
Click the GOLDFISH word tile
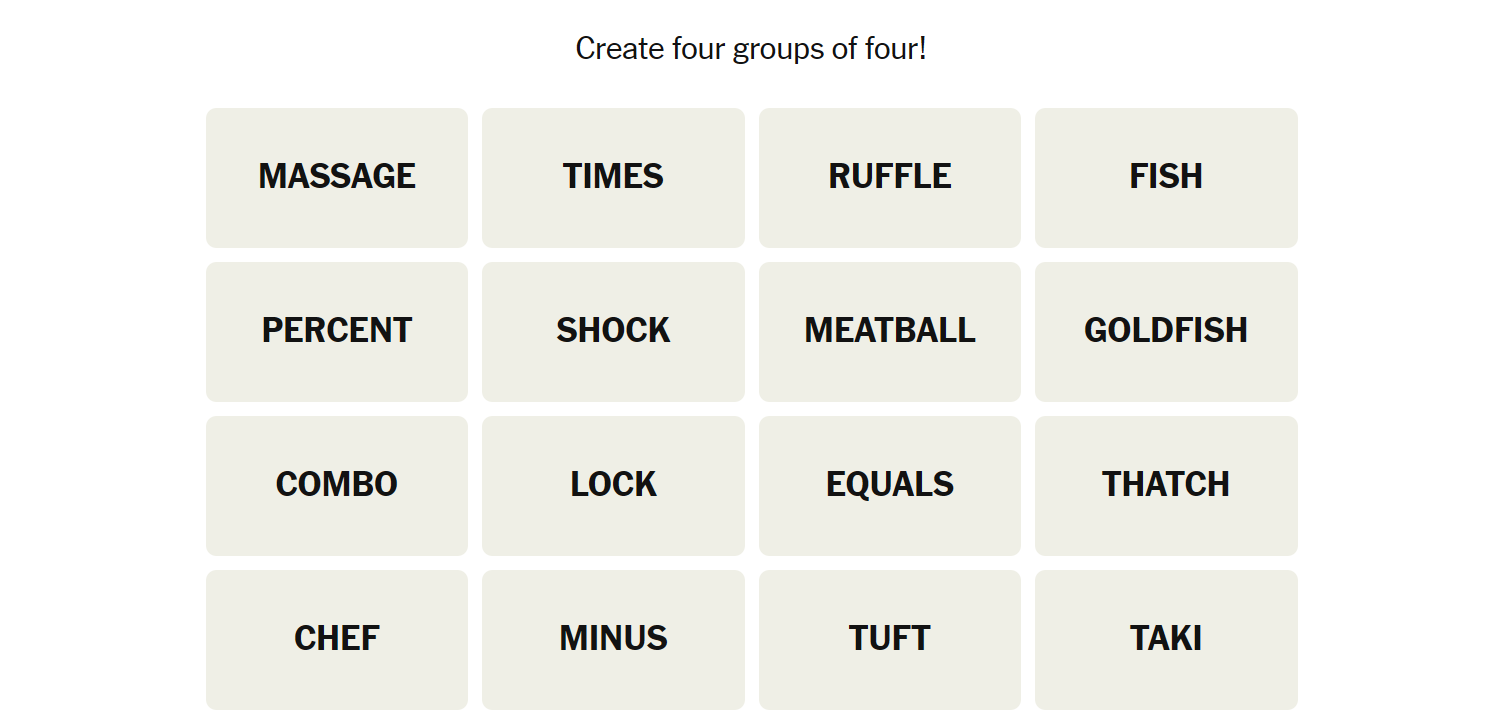(1166, 331)
